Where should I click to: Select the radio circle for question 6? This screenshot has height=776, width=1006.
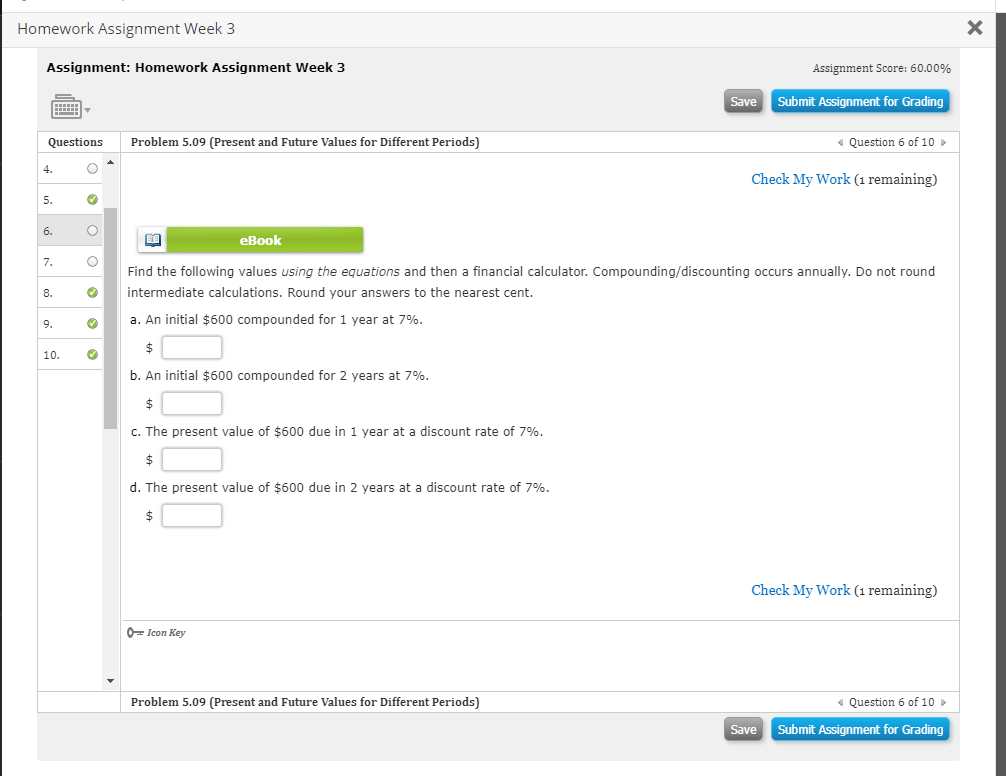tap(91, 230)
